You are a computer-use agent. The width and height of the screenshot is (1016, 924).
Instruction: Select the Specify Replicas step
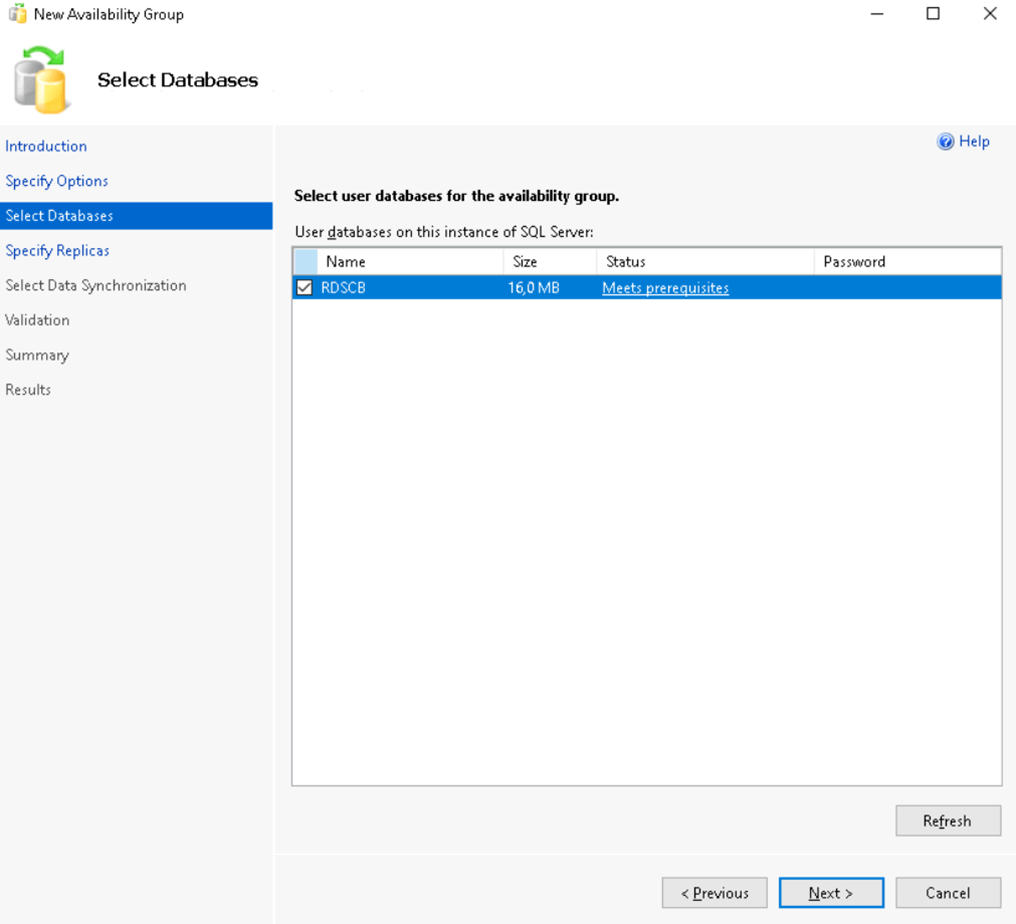[58, 251]
